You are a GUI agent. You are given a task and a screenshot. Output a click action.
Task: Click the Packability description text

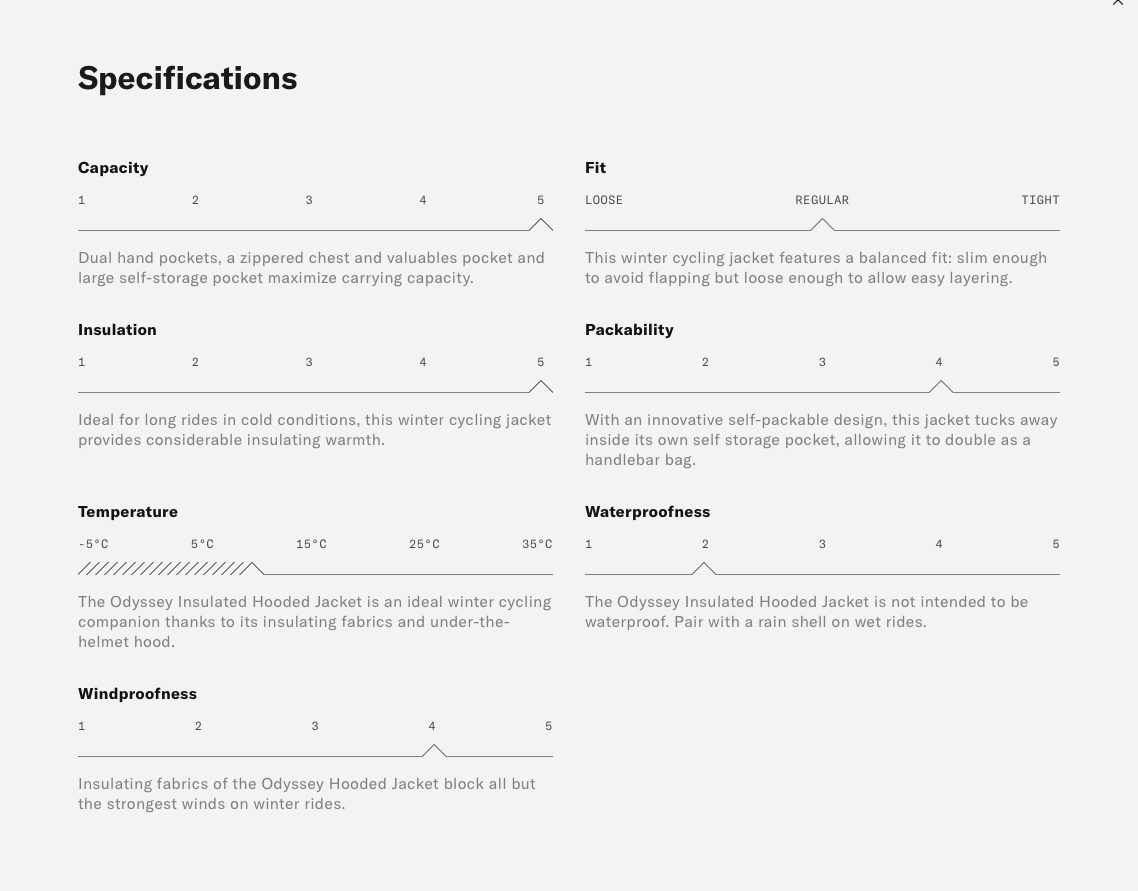821,440
